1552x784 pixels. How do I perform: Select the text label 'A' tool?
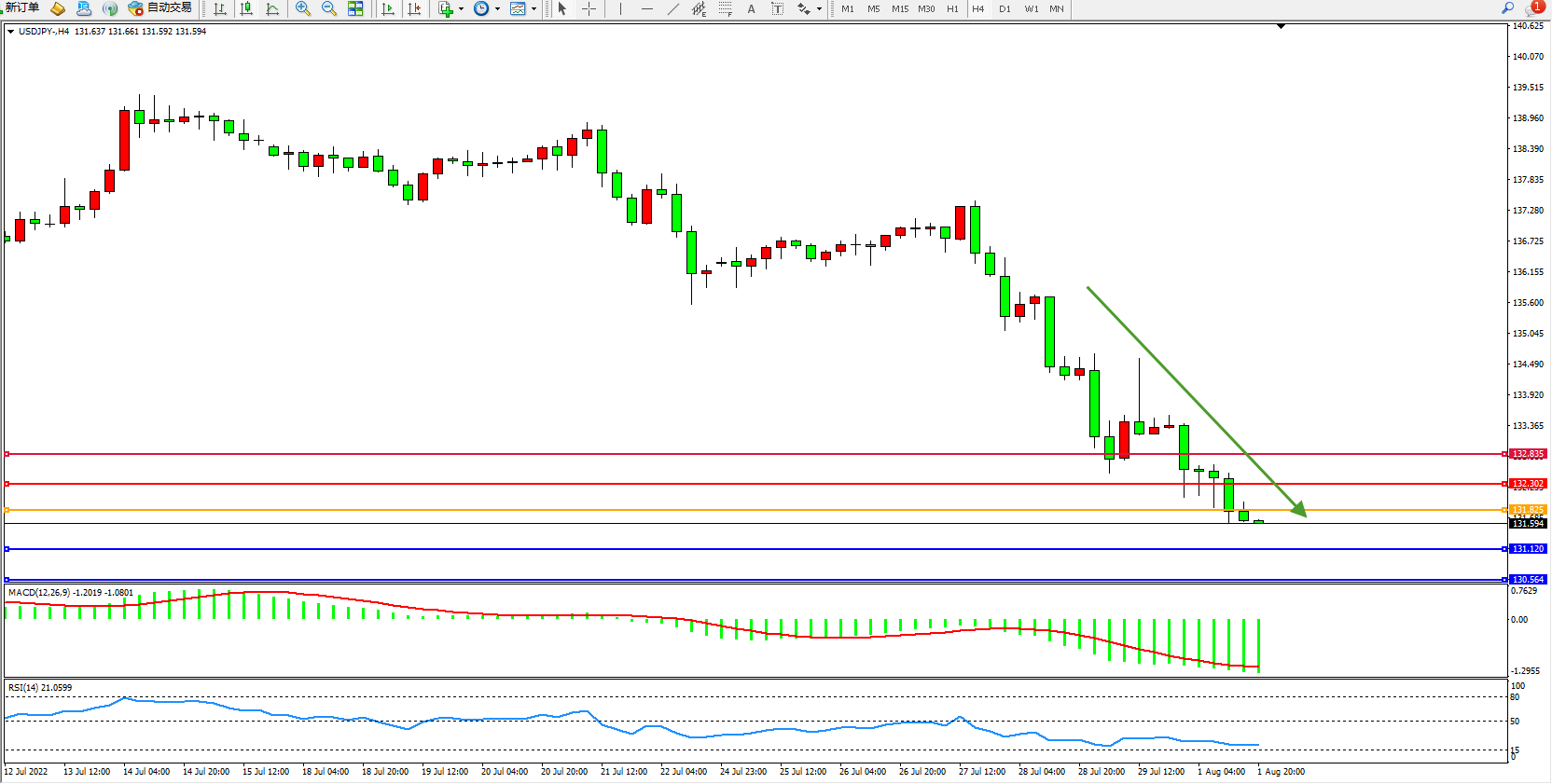pos(751,8)
